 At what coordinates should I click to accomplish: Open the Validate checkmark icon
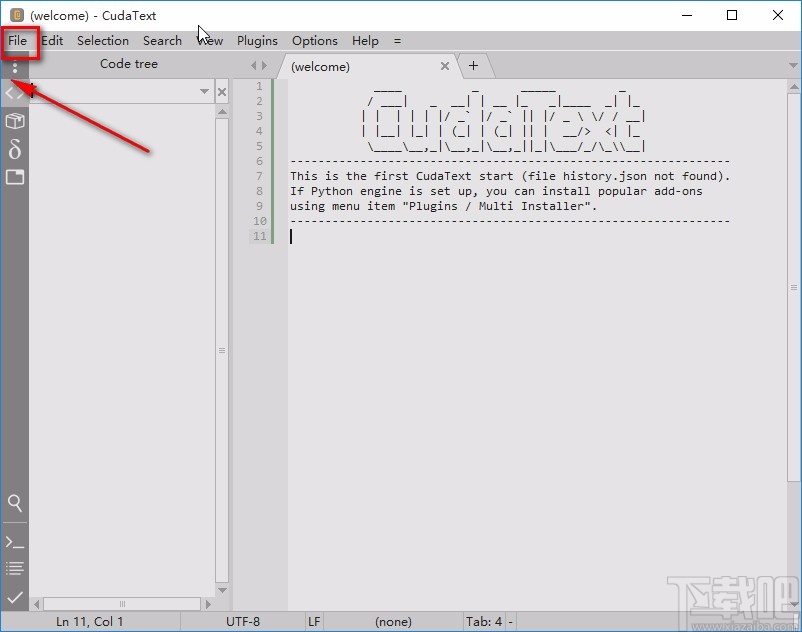coord(15,597)
